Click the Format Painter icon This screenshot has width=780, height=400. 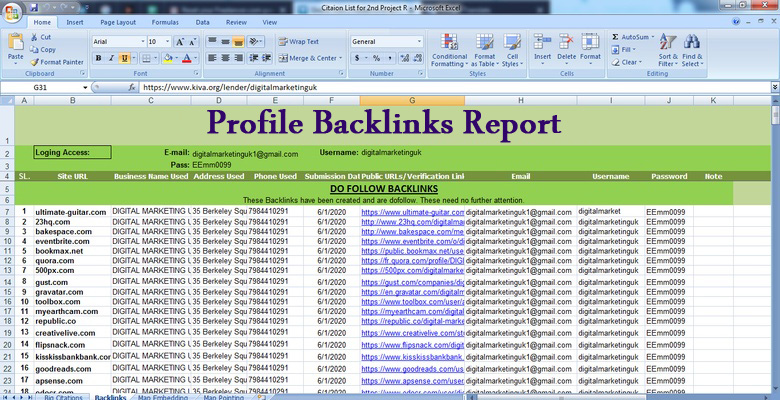tap(35, 61)
